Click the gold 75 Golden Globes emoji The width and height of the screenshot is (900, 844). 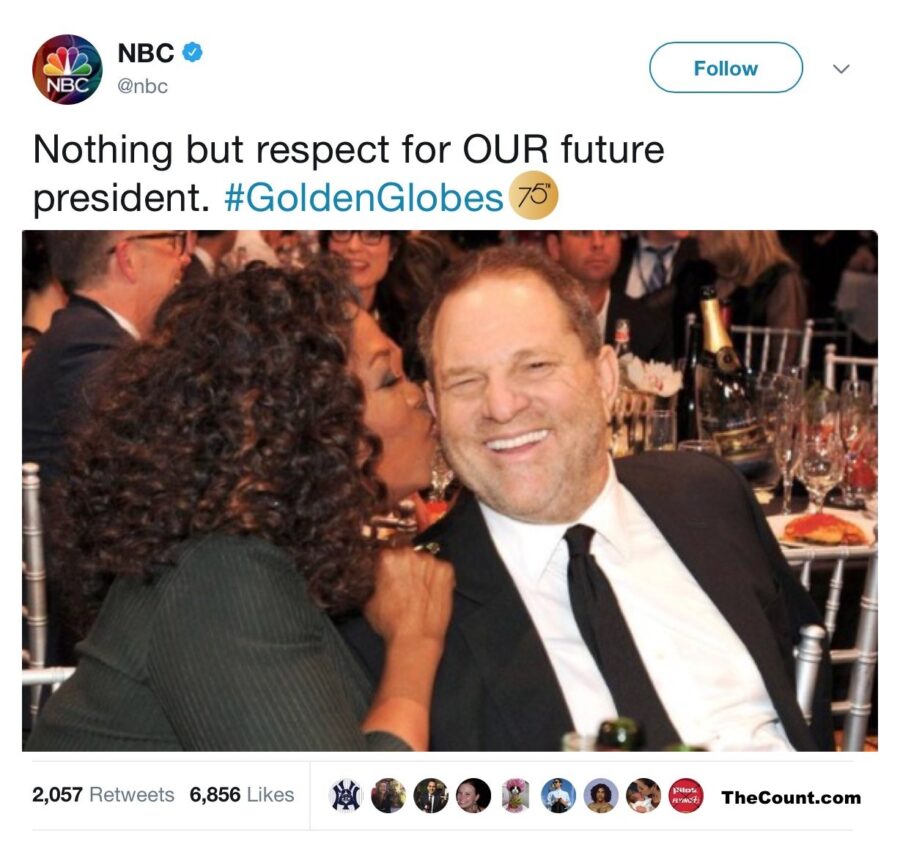533,195
